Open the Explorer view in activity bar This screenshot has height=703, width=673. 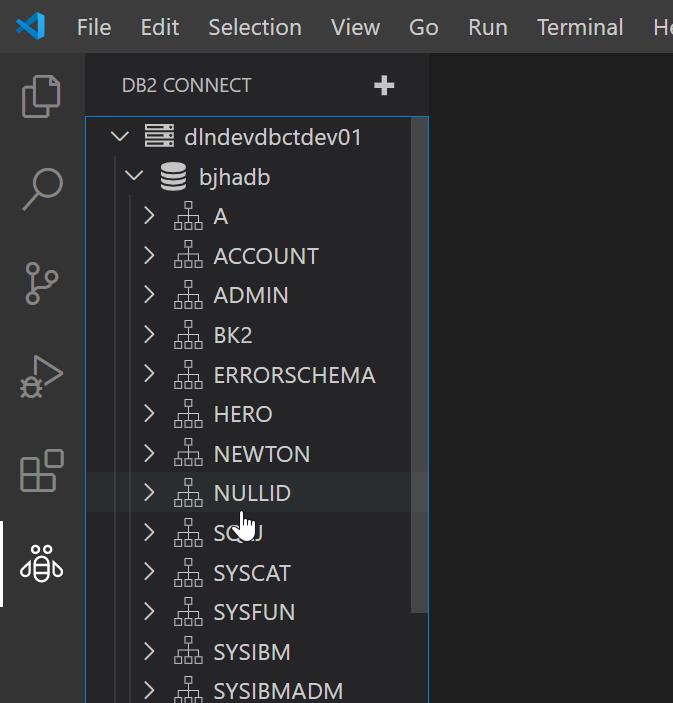[x=41, y=96]
